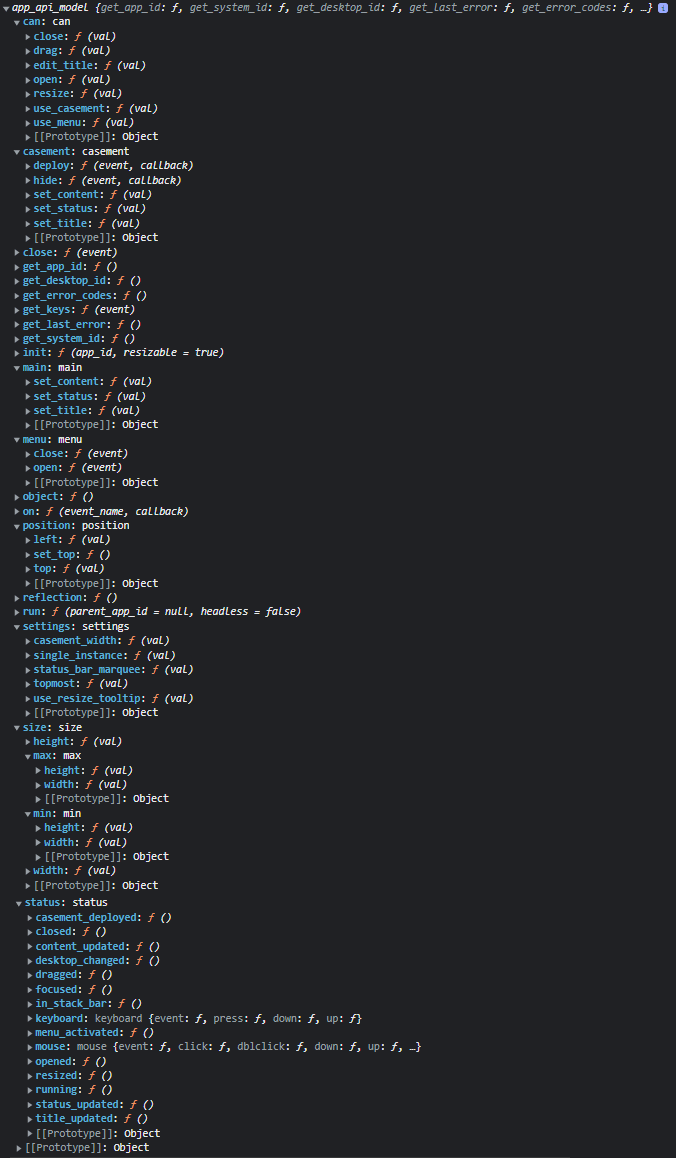The width and height of the screenshot is (676, 1158).
Task: Select the 'use_resize_tooltip' setting row
Action: point(109,699)
